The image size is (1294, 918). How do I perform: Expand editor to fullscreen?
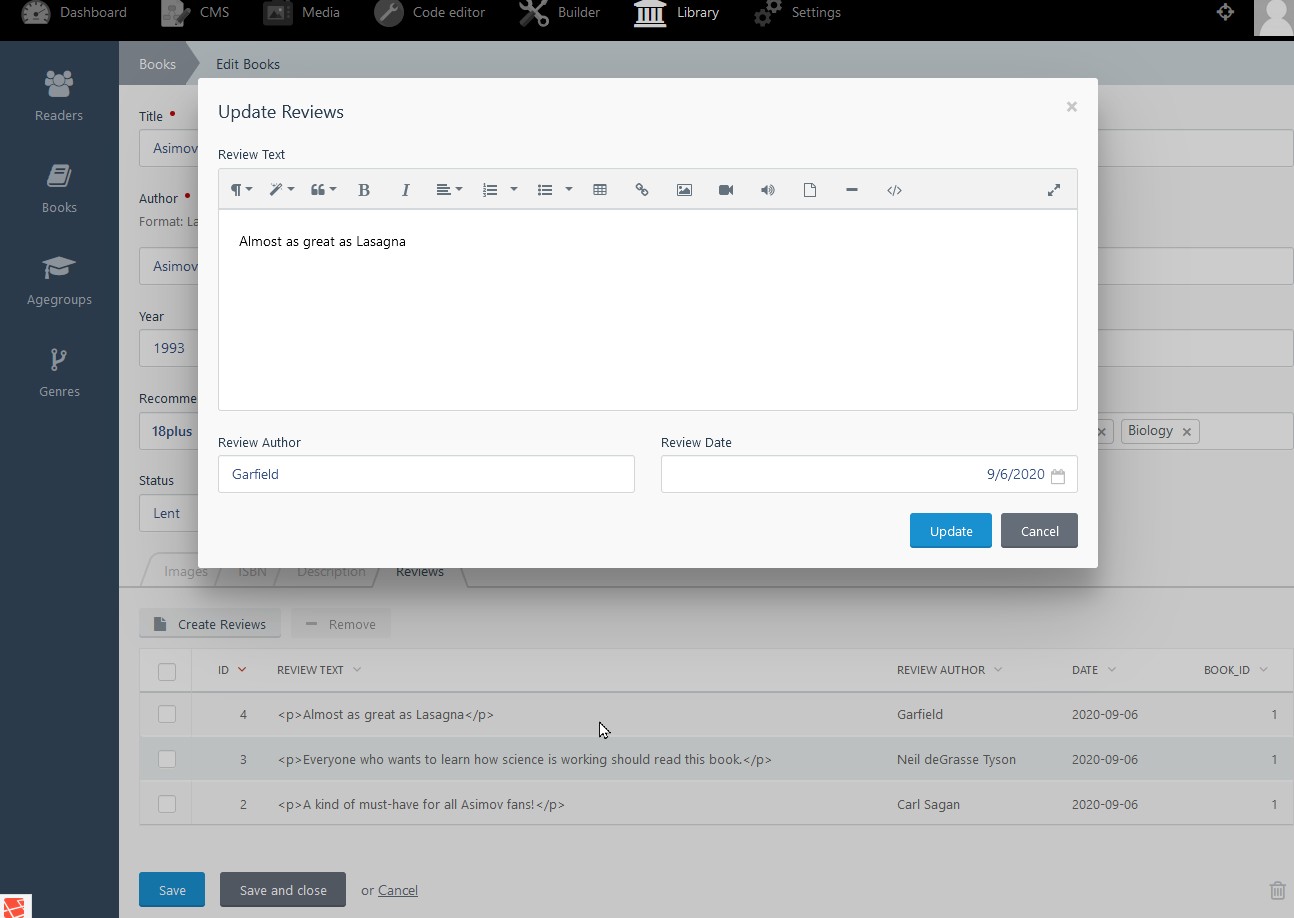coord(1054,190)
